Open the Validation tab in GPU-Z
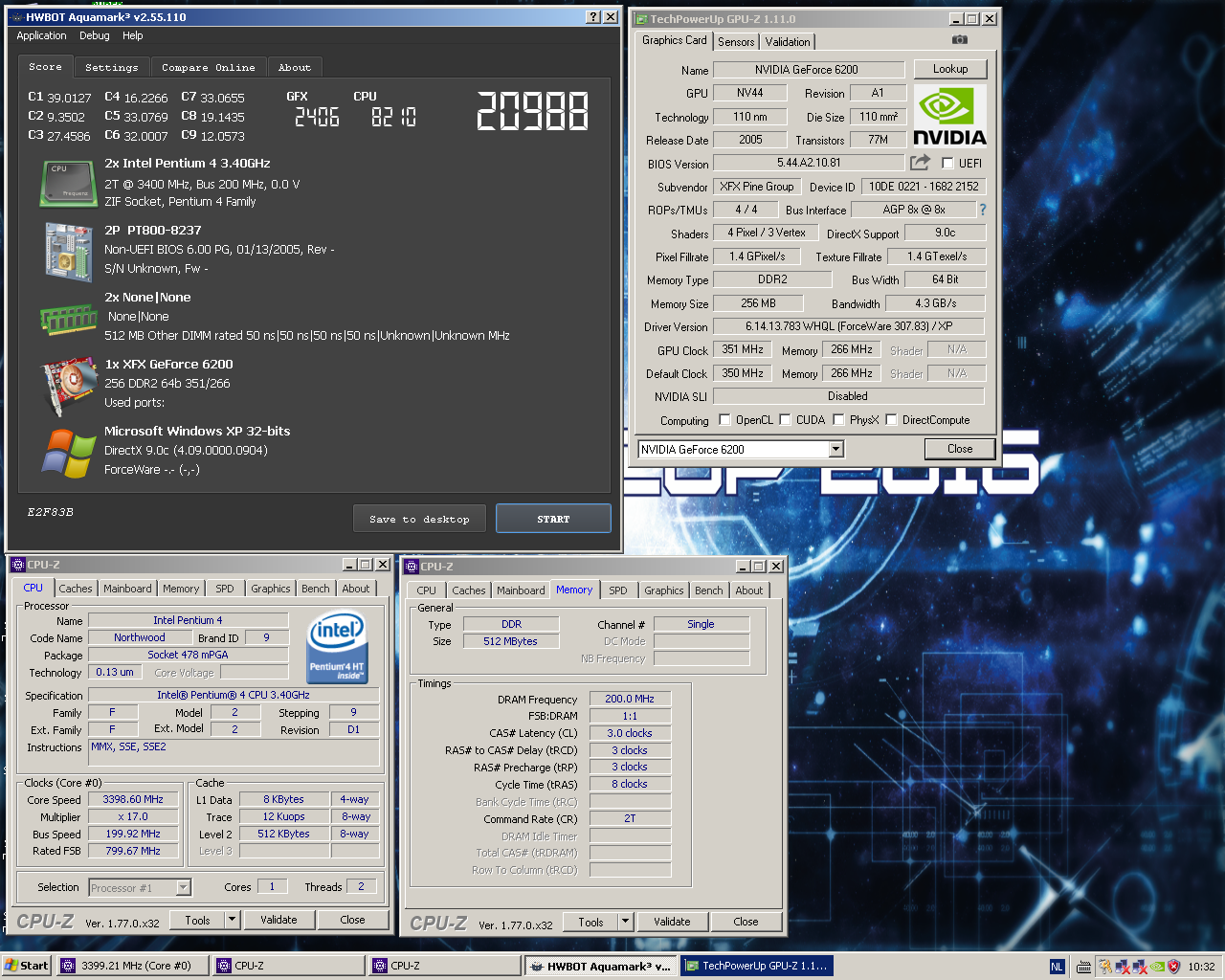Image resolution: width=1225 pixels, height=980 pixels. point(788,41)
